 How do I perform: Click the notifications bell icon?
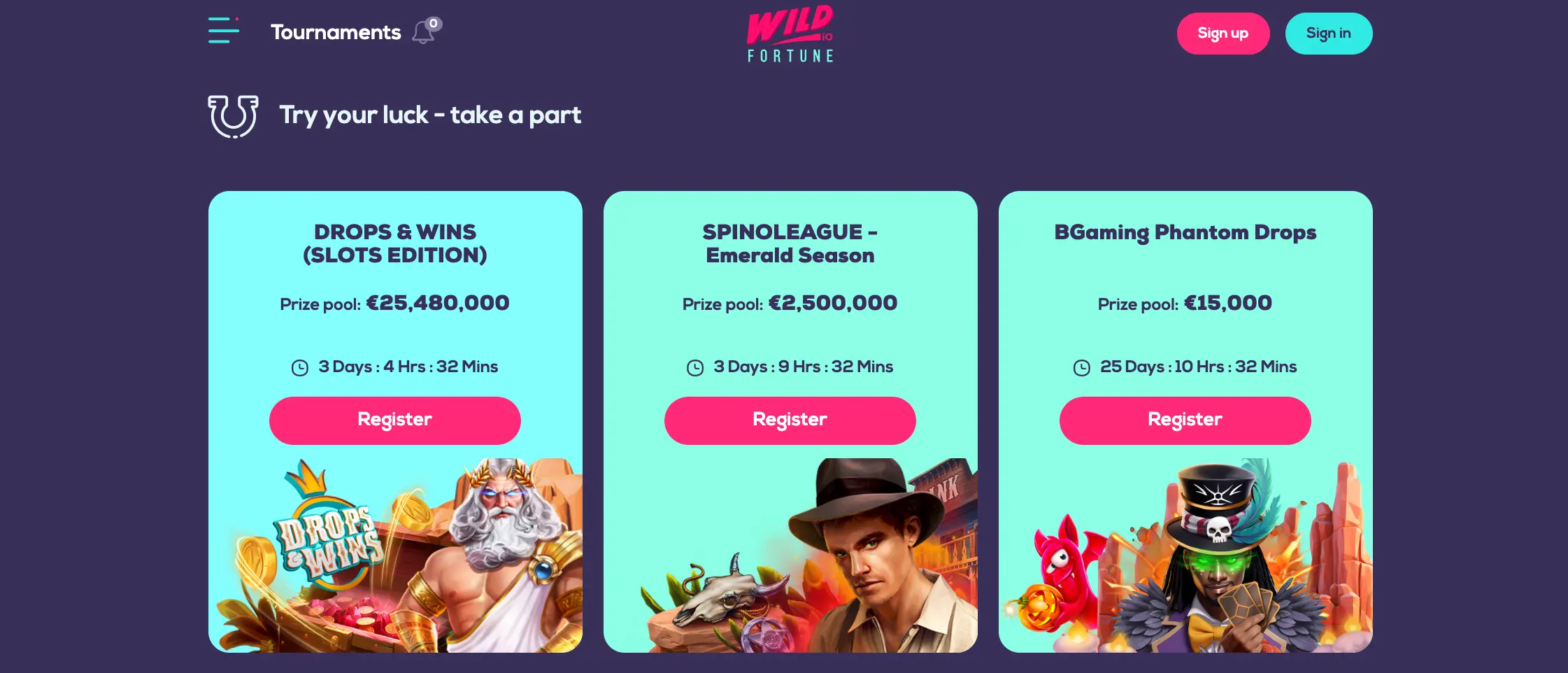pyautogui.click(x=422, y=33)
